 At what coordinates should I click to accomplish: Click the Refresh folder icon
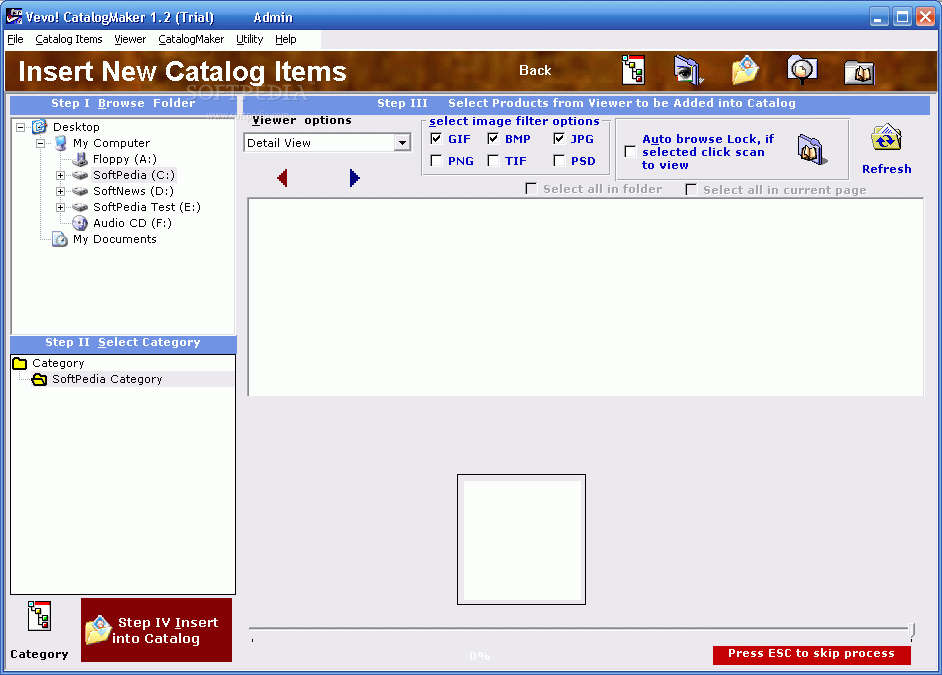coord(886,138)
